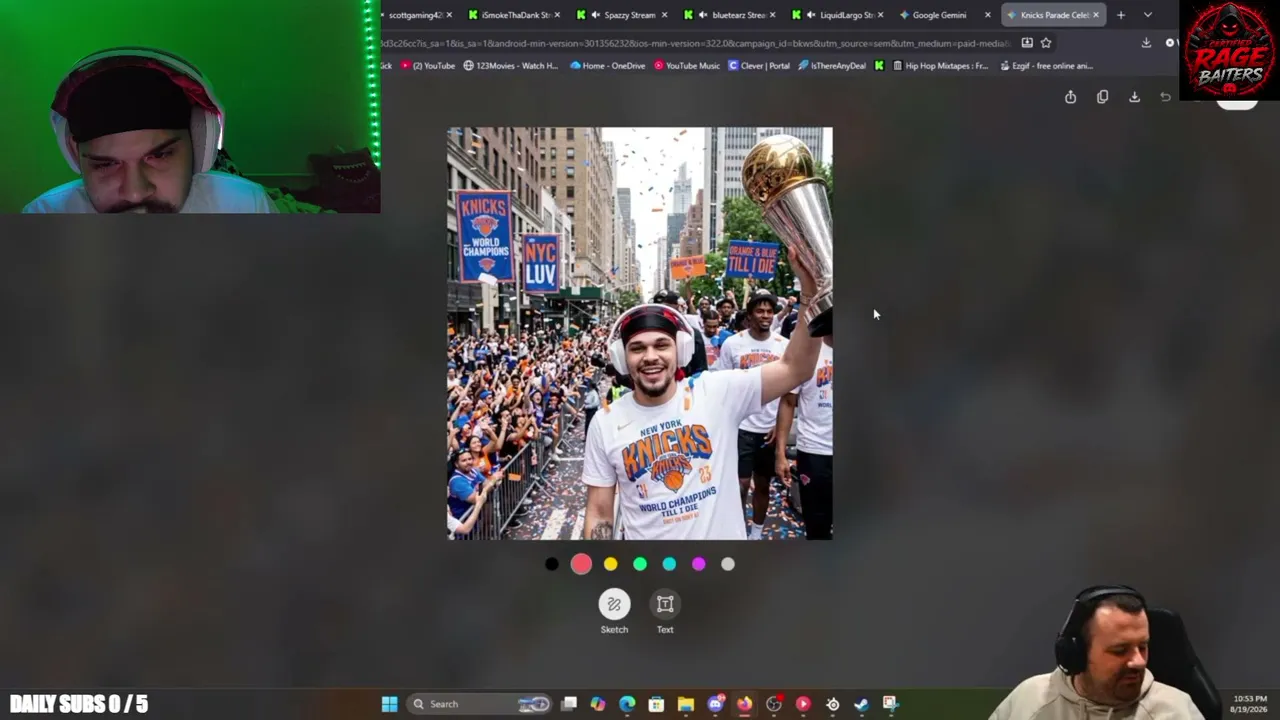The height and width of the screenshot is (720, 1280).
Task: Close the LiquidLargo stream tab
Action: pos(880,15)
